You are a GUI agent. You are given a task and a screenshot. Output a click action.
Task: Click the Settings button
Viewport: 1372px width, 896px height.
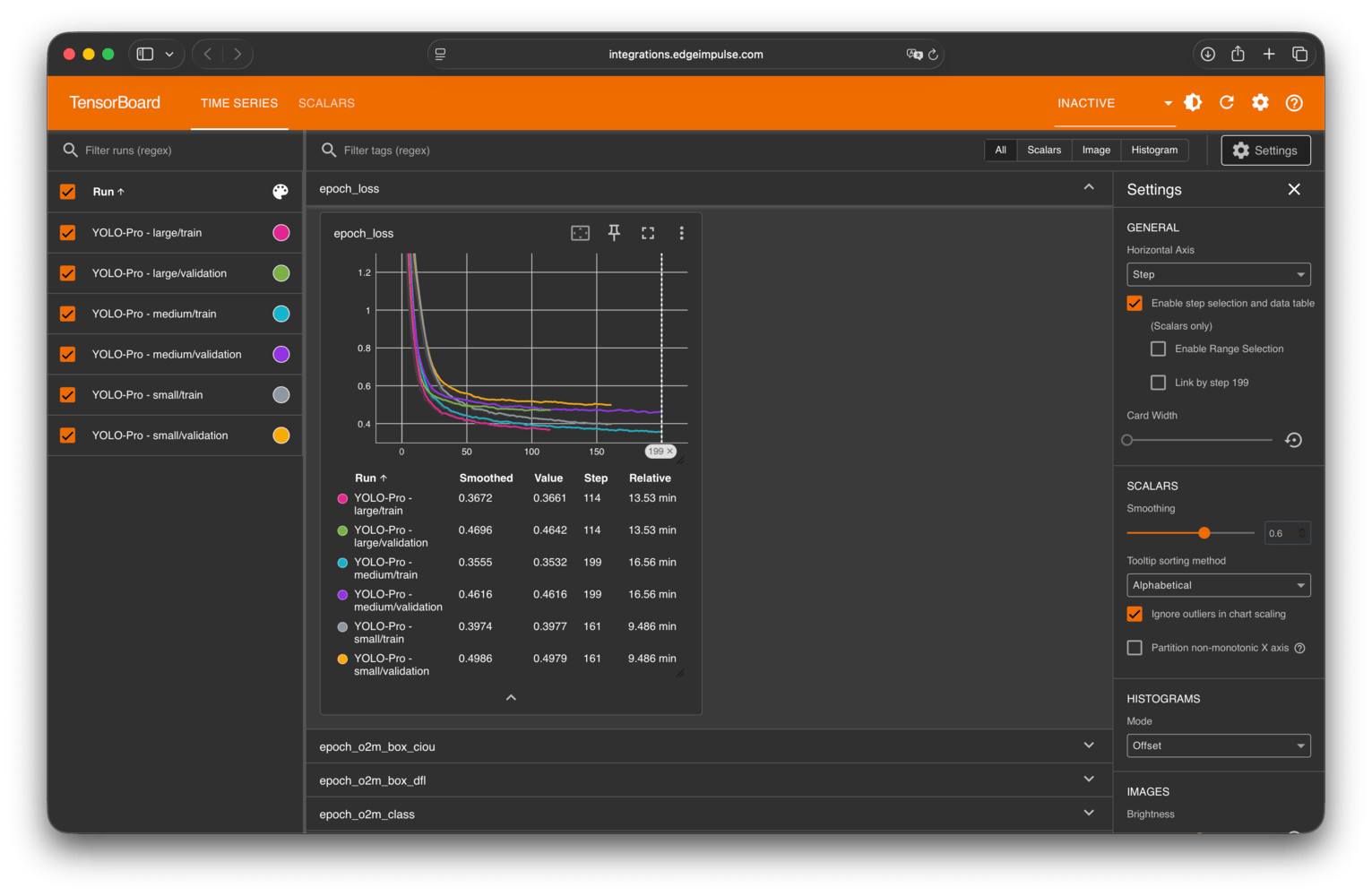point(1265,151)
